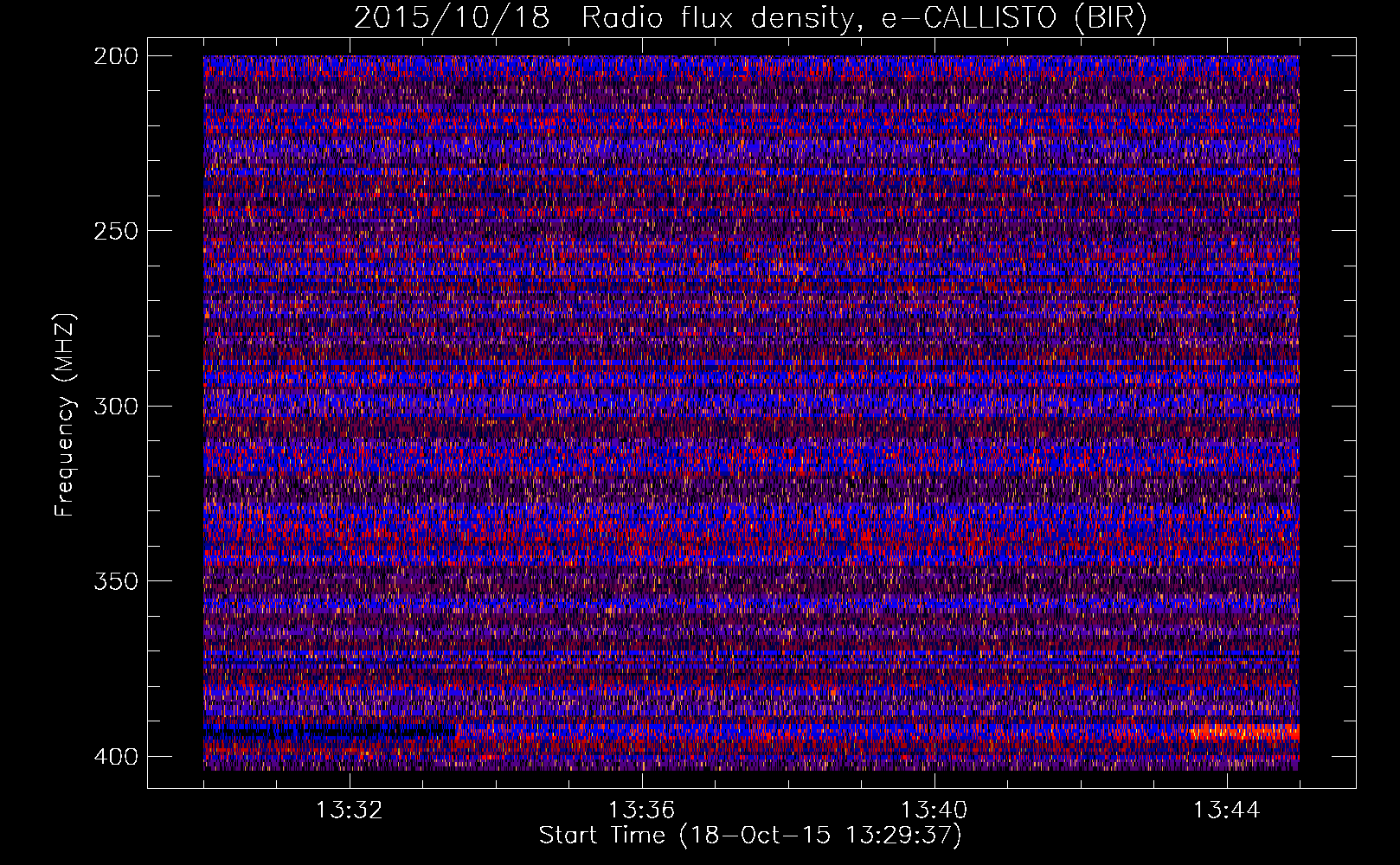Click the 200 frequency tick label

click(x=115, y=56)
